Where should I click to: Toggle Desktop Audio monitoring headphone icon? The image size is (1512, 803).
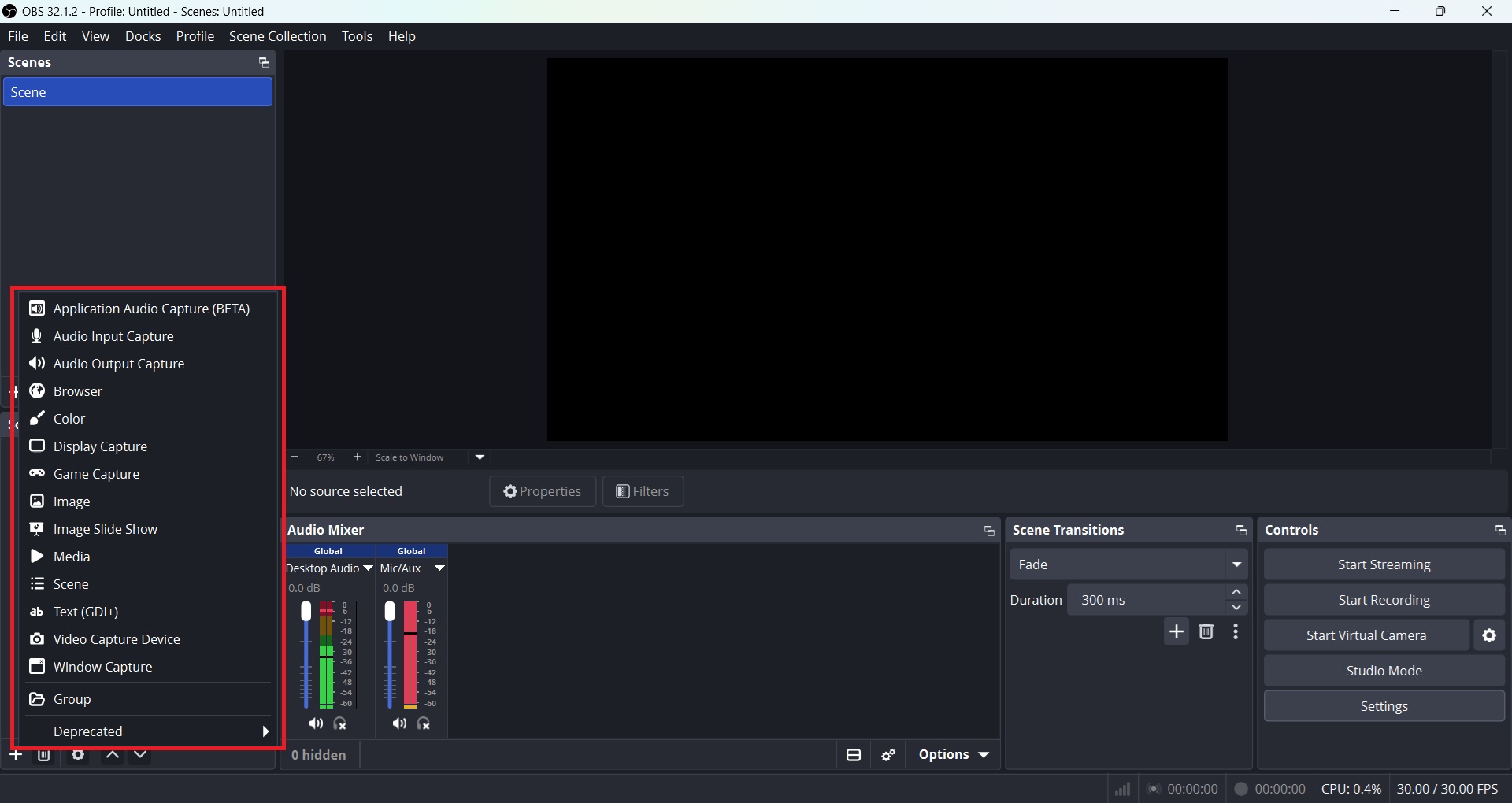coord(340,723)
